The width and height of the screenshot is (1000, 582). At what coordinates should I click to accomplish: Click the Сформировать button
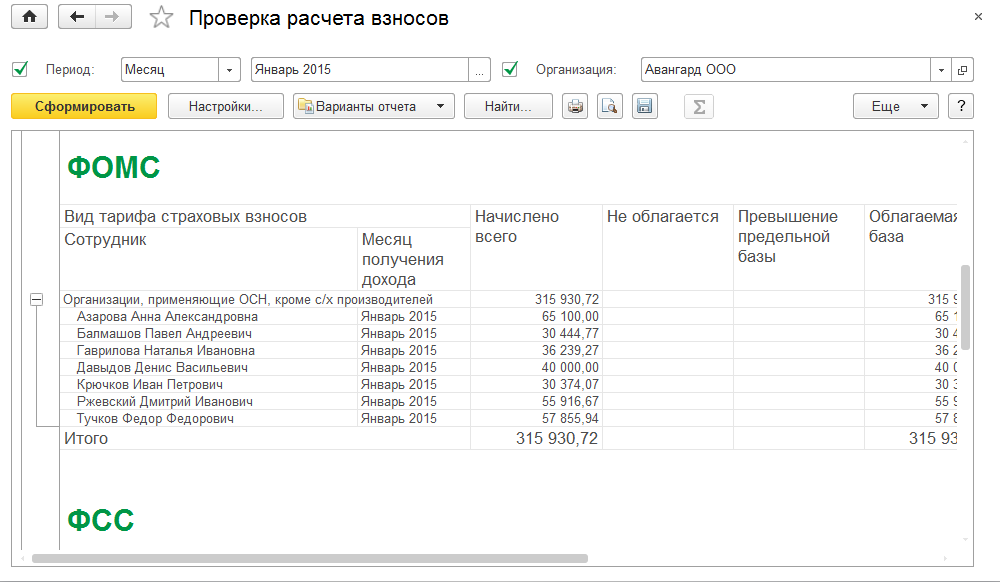[84, 107]
